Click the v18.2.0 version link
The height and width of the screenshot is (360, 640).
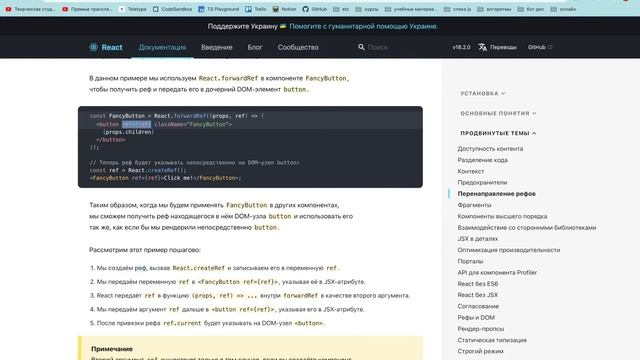click(461, 47)
